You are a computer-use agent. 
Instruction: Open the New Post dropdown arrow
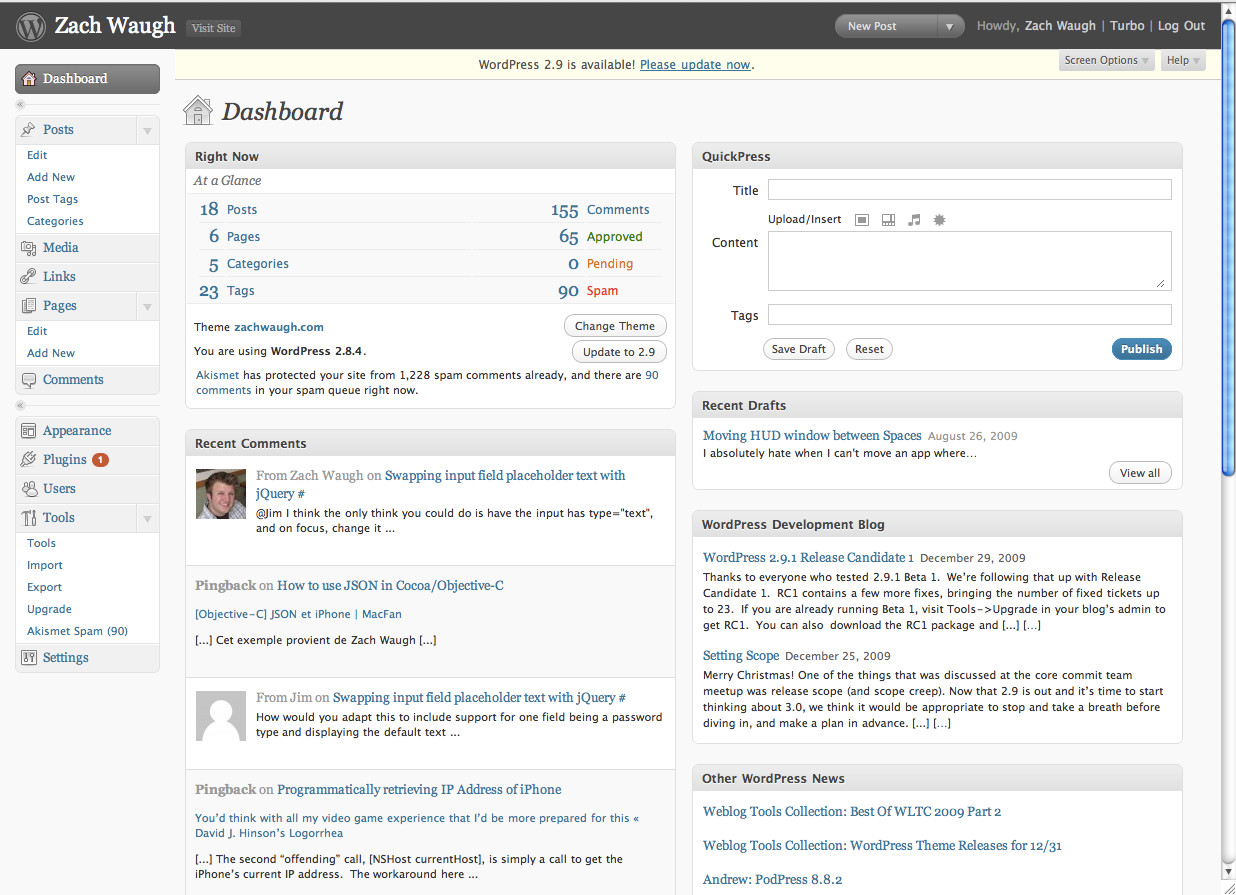pos(950,27)
